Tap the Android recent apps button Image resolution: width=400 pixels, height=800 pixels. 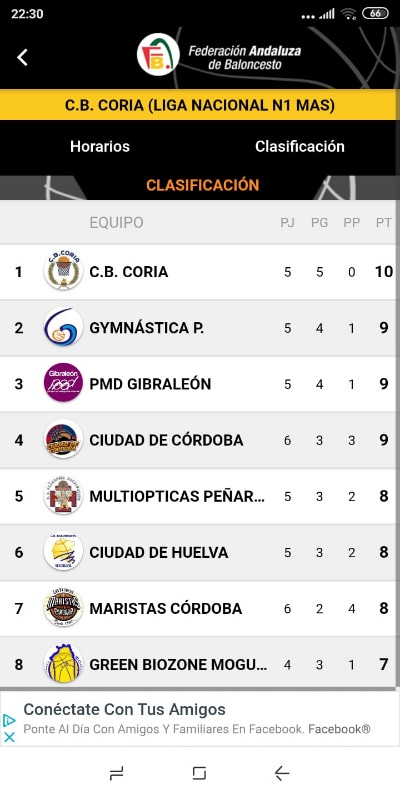point(116,773)
